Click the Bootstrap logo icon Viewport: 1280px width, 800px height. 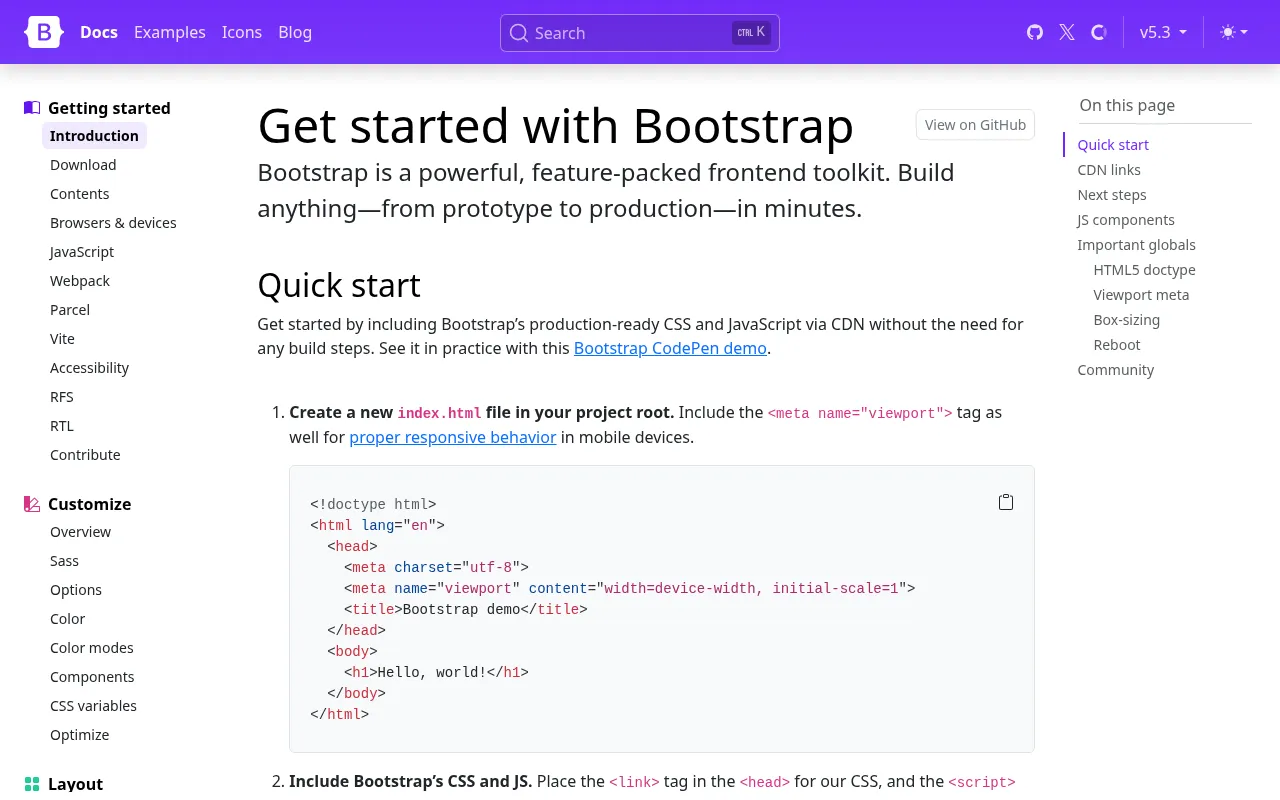[44, 32]
